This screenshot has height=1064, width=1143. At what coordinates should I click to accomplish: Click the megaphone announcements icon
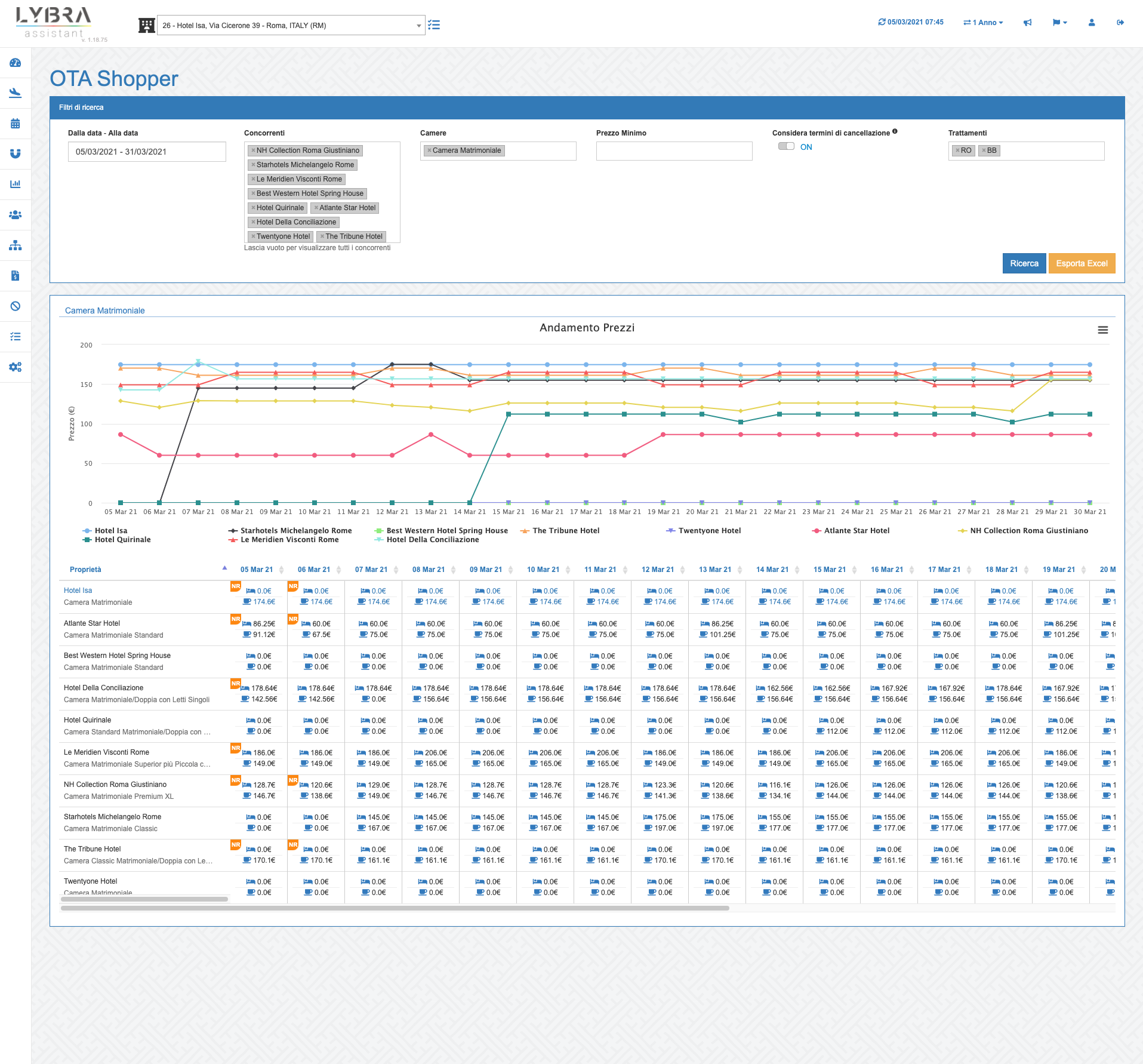pos(1027,23)
